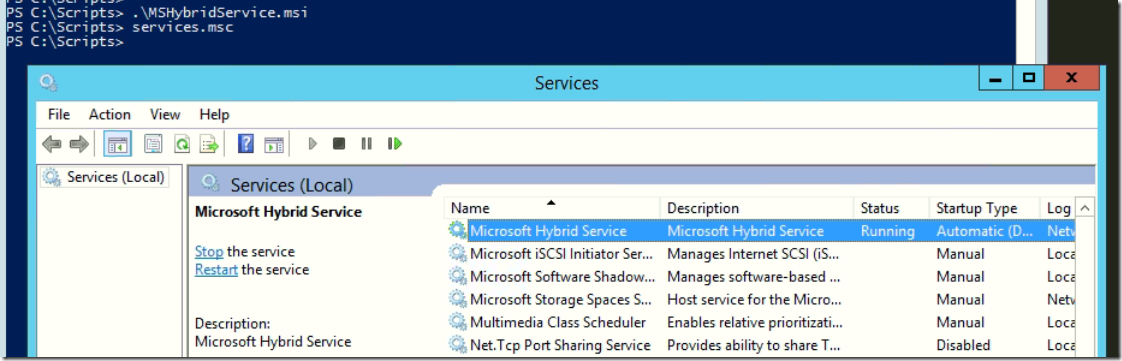Click gear icon of Microsoft Software Shadow row
This screenshot has height=361, width=1122.
pyautogui.click(x=457, y=276)
